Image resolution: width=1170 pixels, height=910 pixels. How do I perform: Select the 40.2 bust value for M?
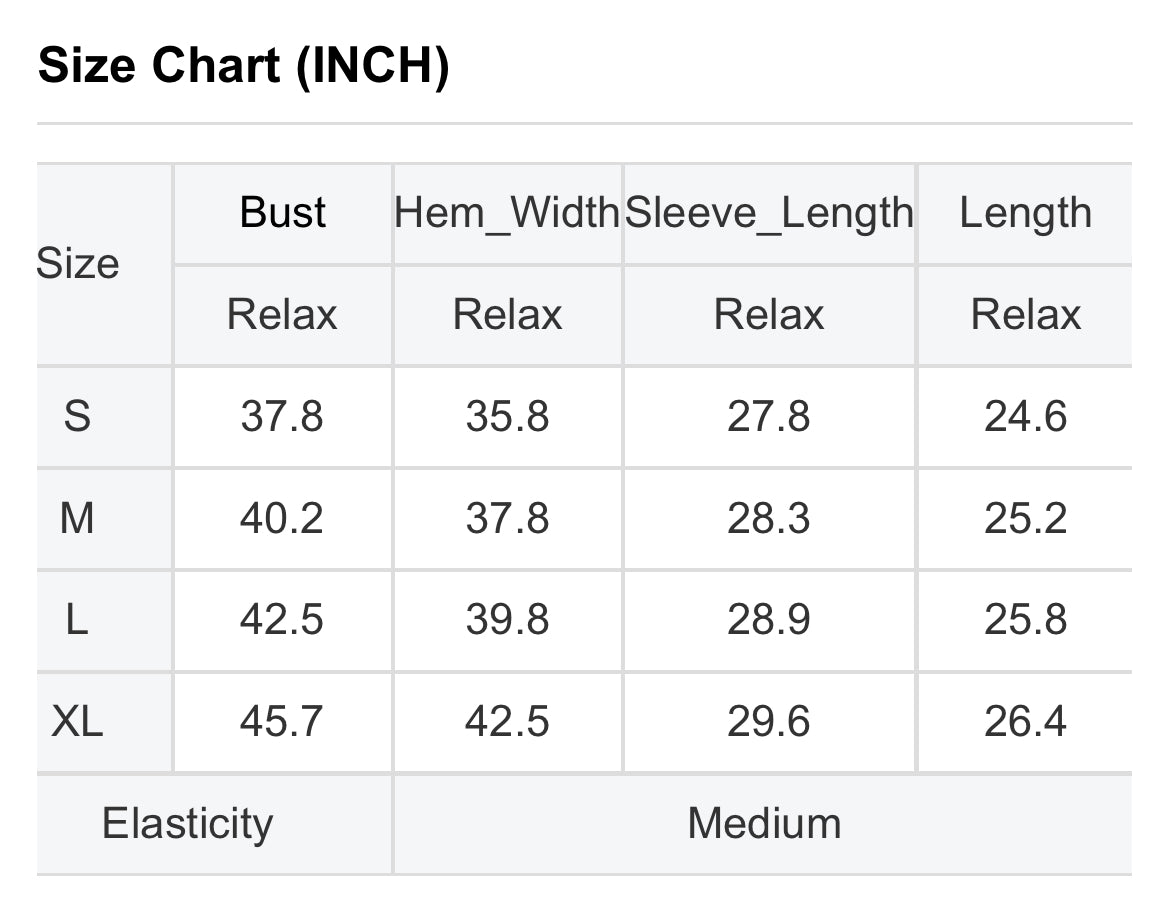(281, 518)
